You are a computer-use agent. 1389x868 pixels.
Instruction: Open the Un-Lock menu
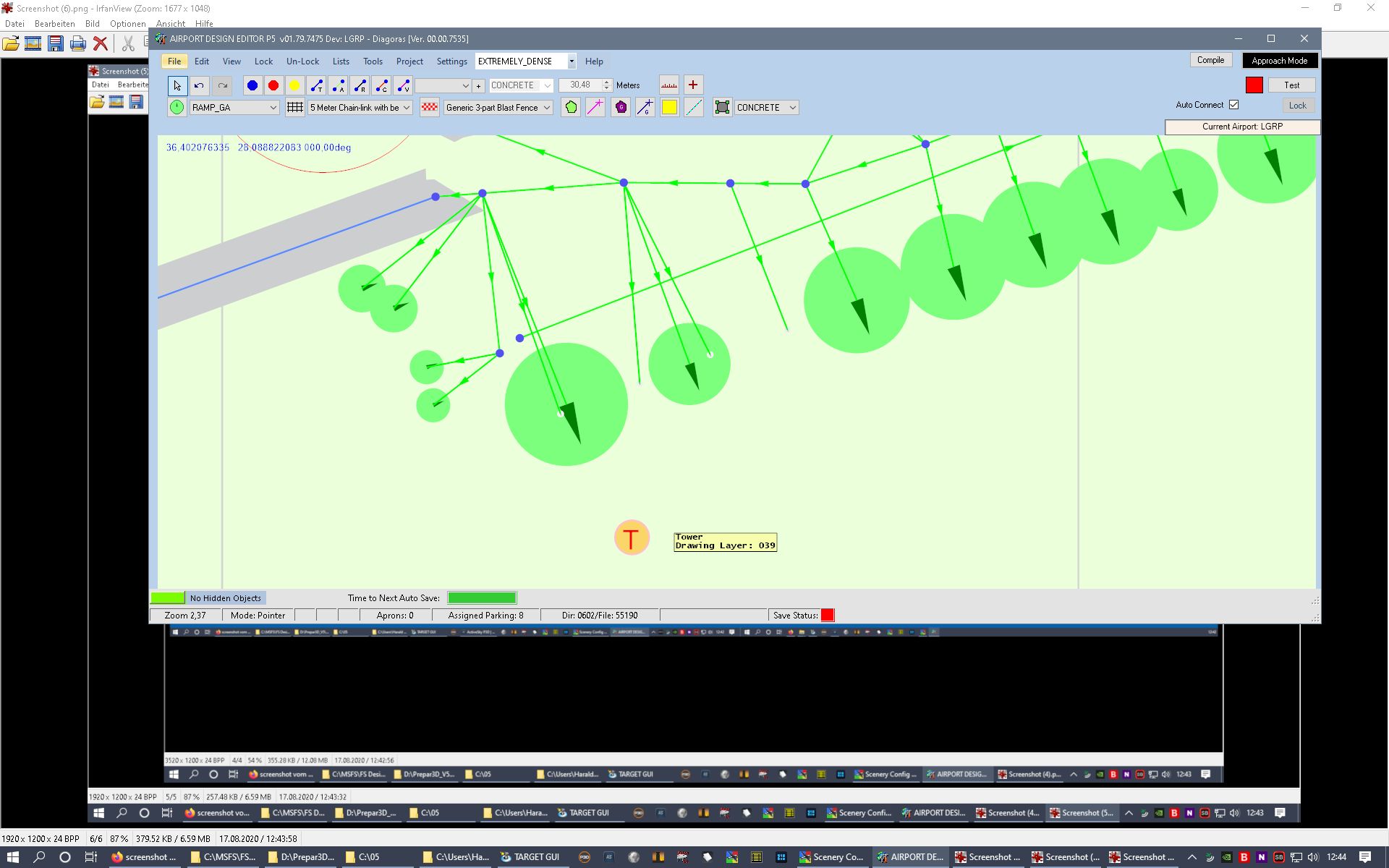(302, 61)
